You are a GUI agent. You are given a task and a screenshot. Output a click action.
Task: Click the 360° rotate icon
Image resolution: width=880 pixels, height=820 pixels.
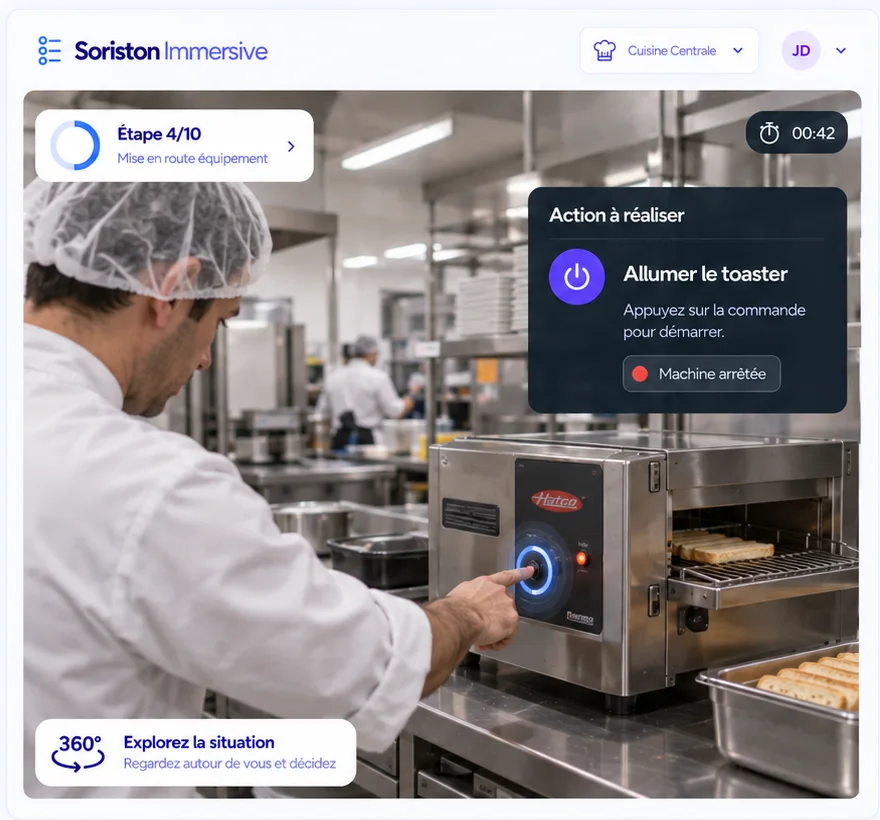pyautogui.click(x=78, y=753)
